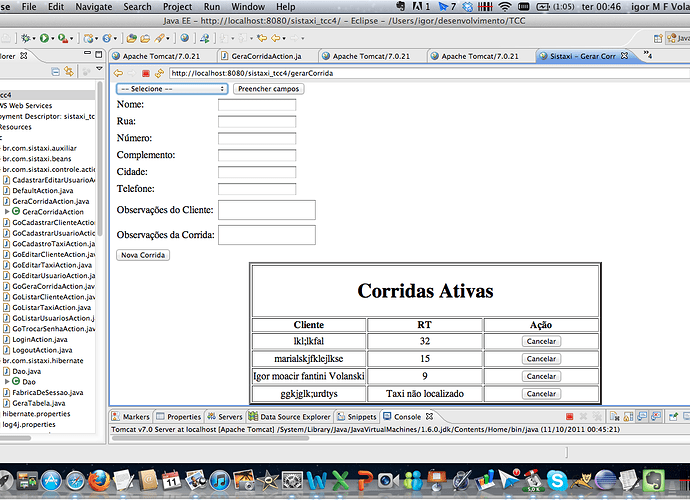Click the red Stop loading icon in browser
690x500 pixels.
(146, 74)
